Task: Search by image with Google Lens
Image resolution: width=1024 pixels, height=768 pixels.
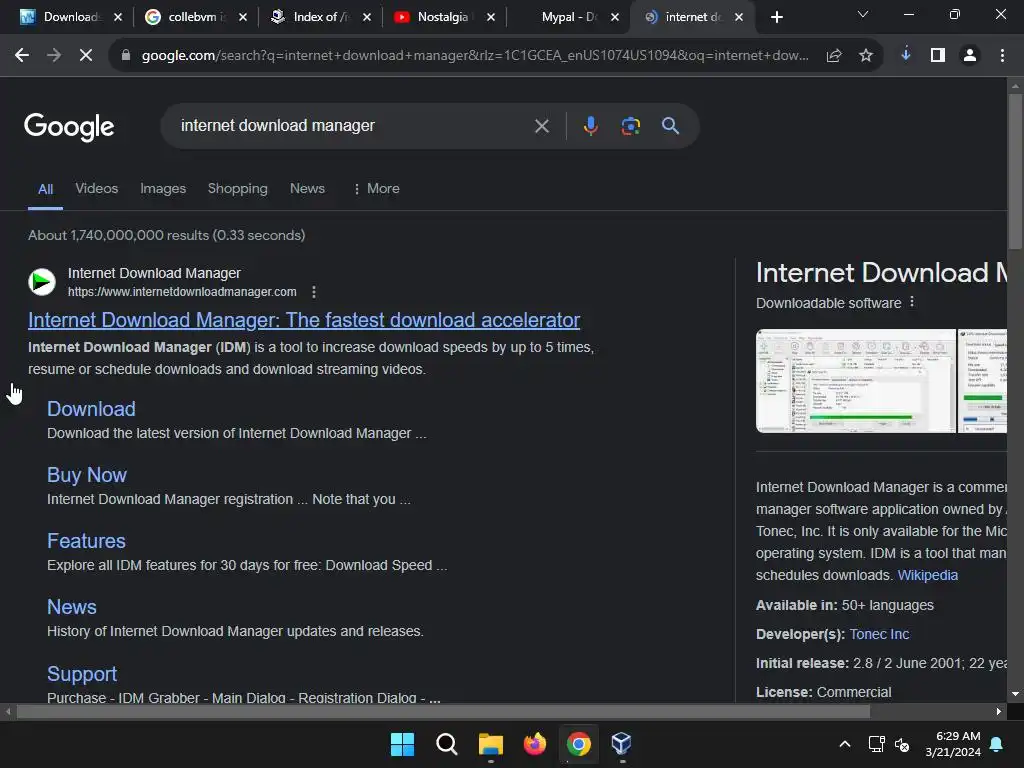Action: pyautogui.click(x=630, y=125)
